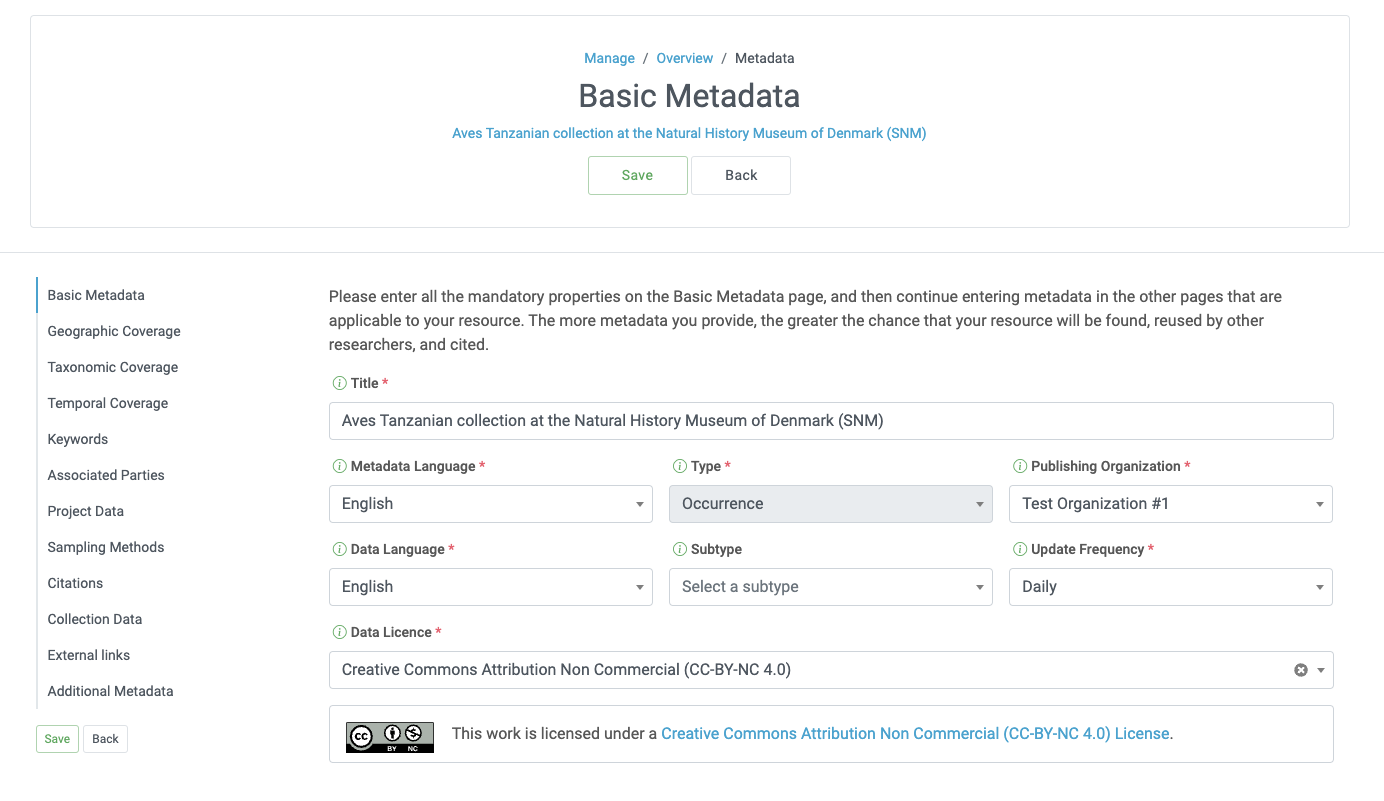The height and width of the screenshot is (801, 1384).
Task: Click the info icon beside Data Licence
Action: click(x=339, y=633)
